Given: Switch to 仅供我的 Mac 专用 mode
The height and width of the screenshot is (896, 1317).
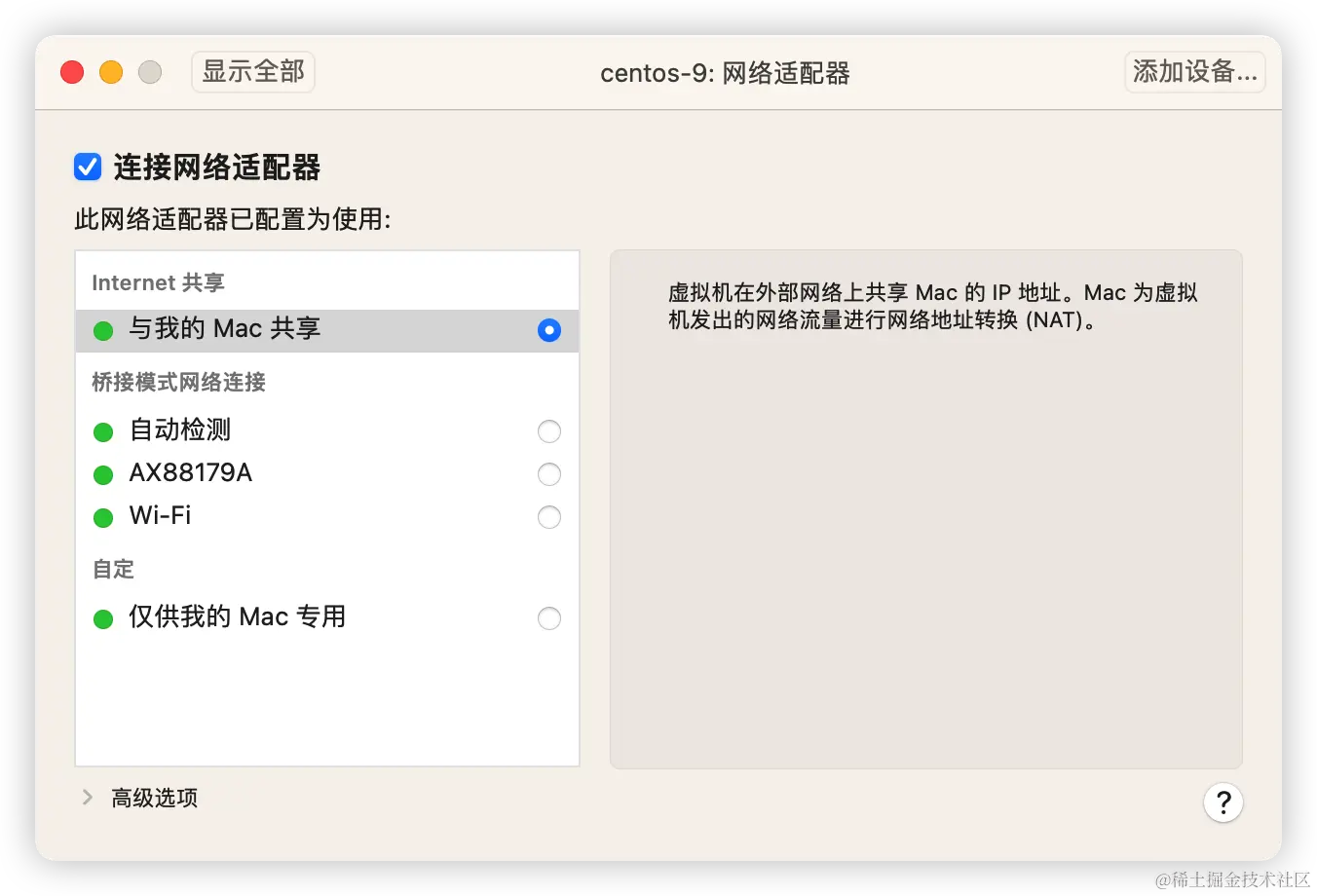Looking at the screenshot, I should click(548, 617).
